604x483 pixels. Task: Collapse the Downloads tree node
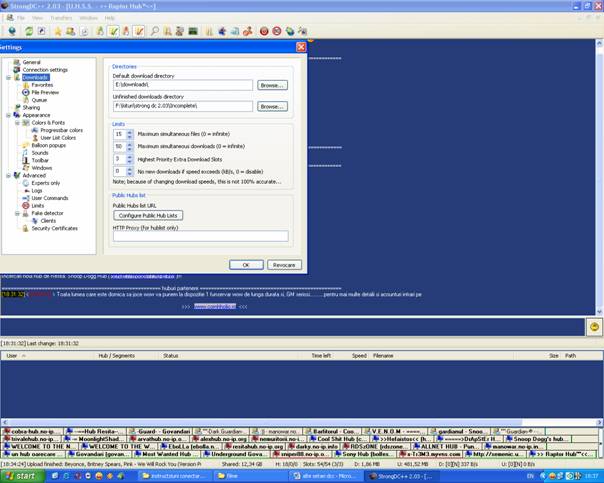point(8,77)
